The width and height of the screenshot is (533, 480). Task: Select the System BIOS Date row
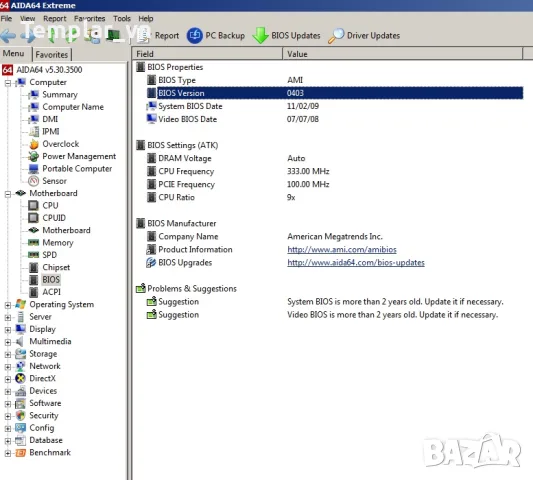pos(334,106)
